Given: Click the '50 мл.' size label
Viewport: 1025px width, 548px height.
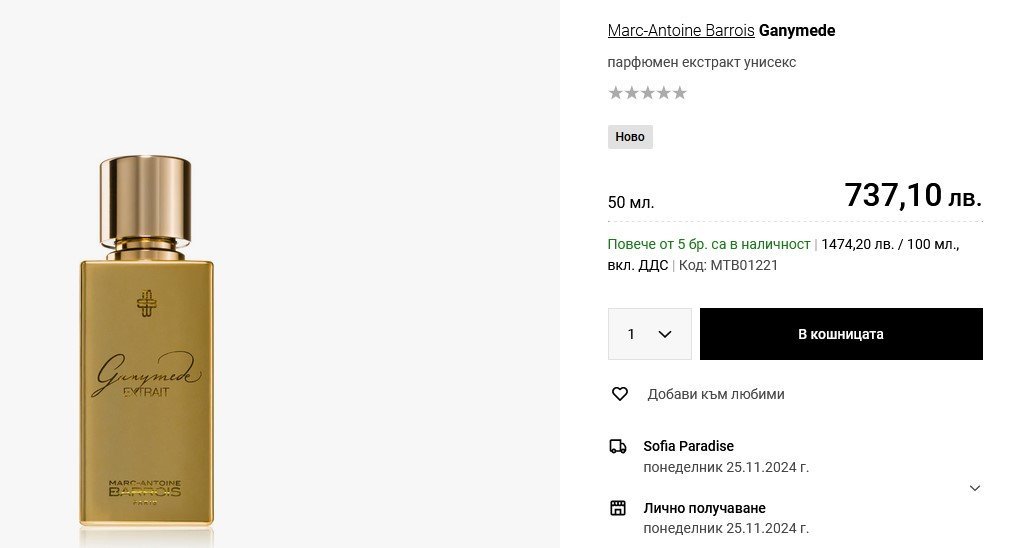Looking at the screenshot, I should [631, 203].
